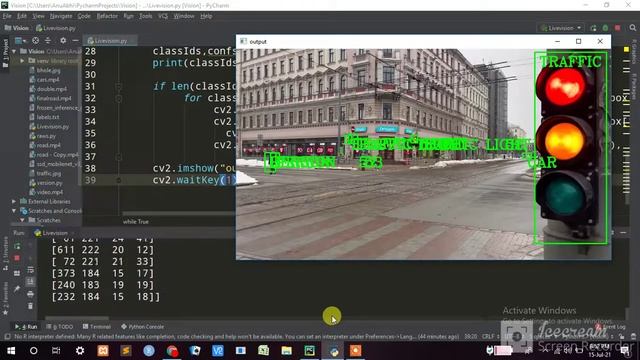Open Sublime Text from the taskbar
The height and width of the screenshot is (360, 640).
tap(126, 351)
